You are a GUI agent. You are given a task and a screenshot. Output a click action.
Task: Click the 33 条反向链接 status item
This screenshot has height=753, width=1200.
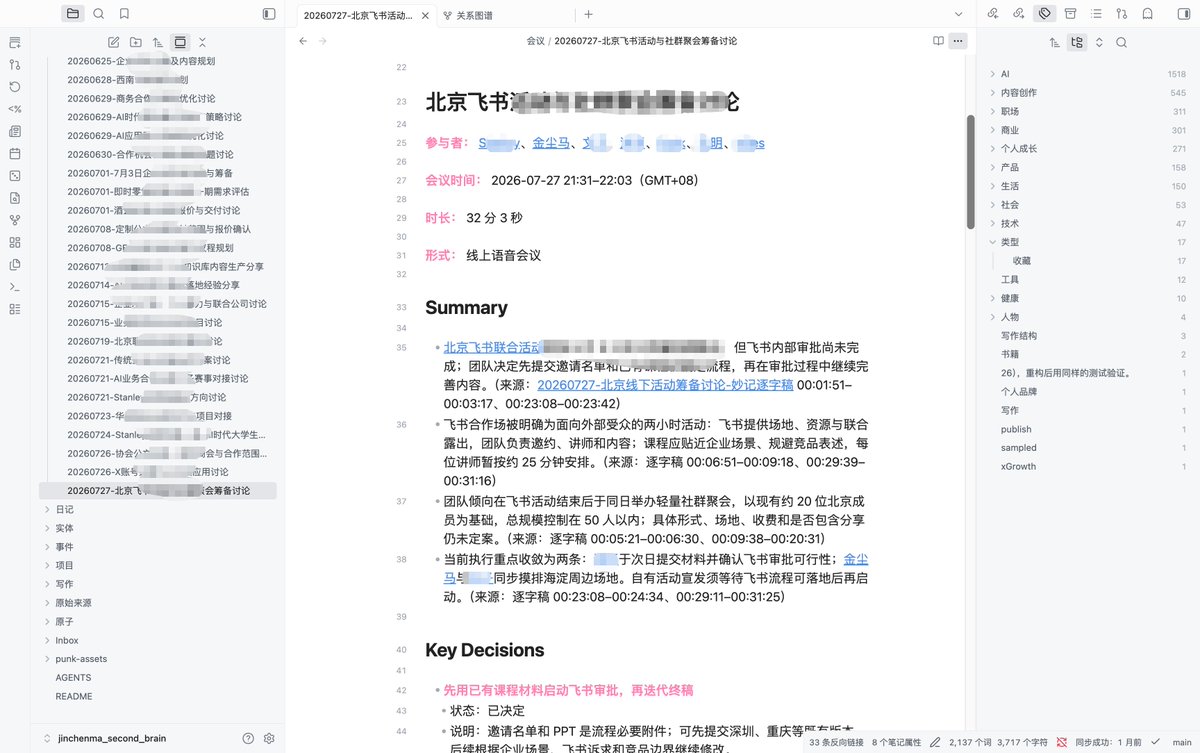point(839,743)
